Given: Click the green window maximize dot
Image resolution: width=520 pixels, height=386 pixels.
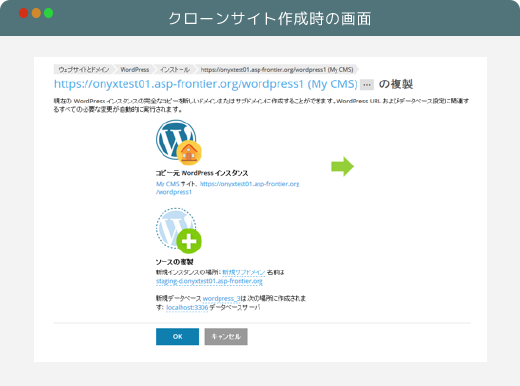Looking at the screenshot, I should (x=49, y=13).
